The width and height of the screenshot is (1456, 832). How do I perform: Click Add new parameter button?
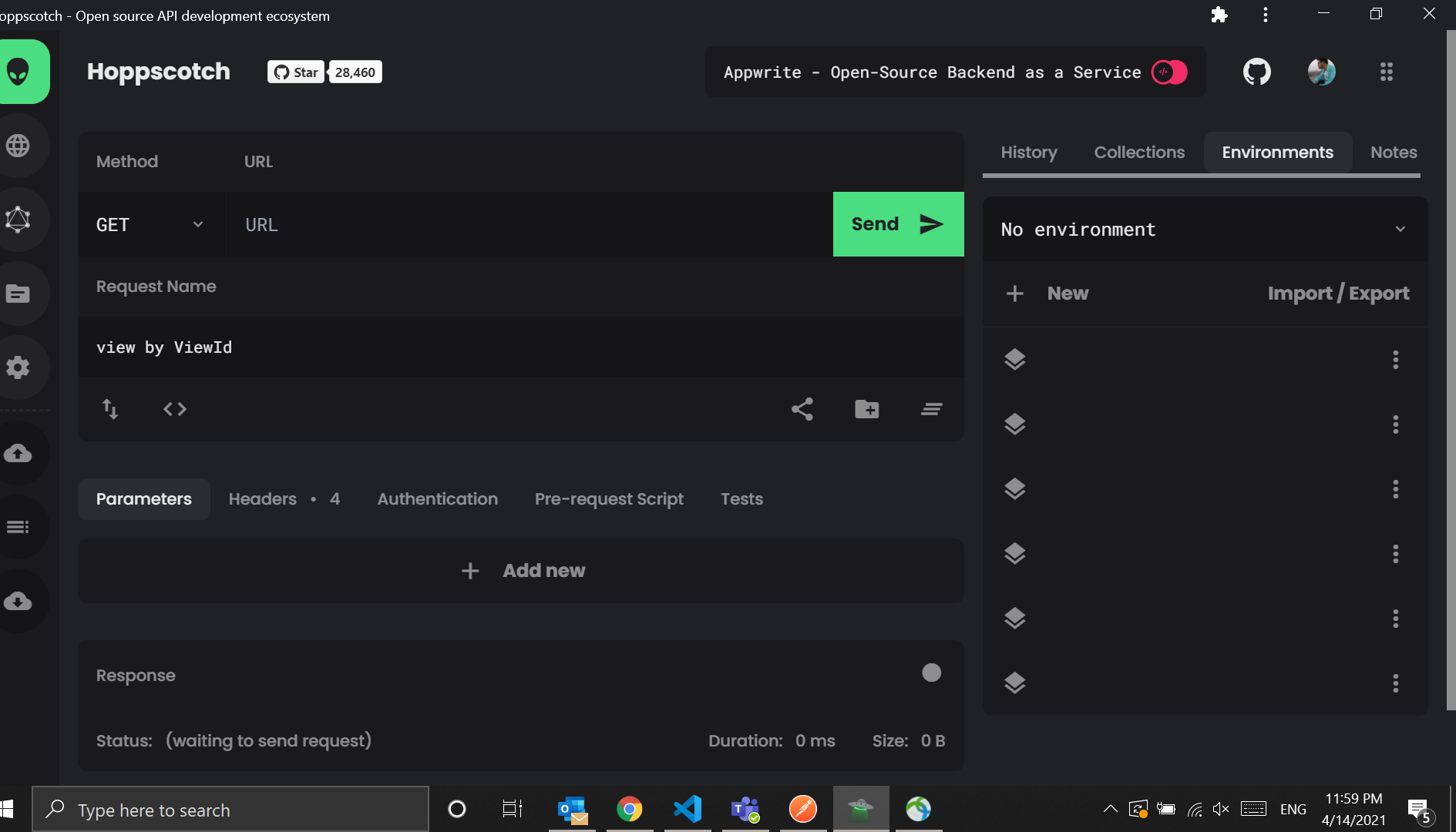coord(521,571)
